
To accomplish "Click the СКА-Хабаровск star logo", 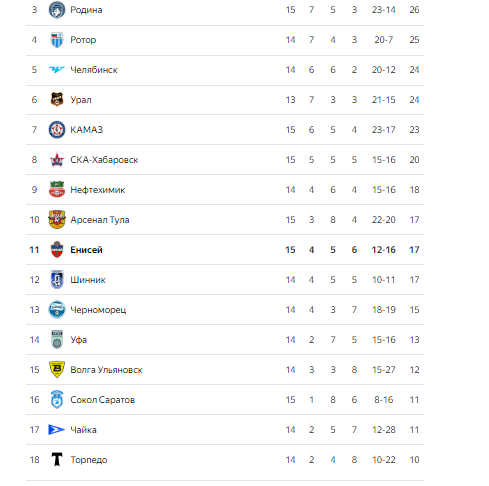I will point(57,160).
